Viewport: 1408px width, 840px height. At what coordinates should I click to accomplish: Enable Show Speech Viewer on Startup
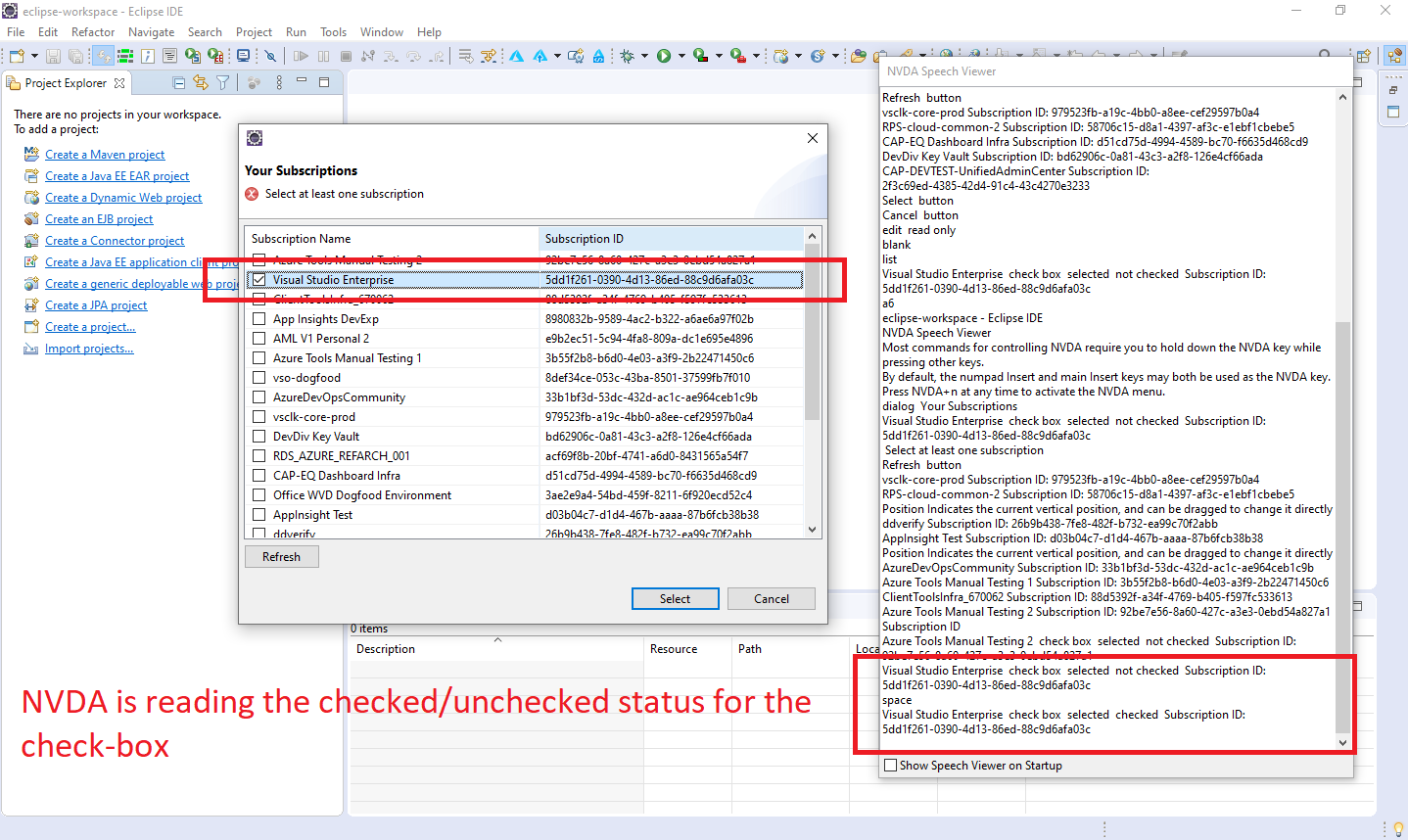point(890,765)
